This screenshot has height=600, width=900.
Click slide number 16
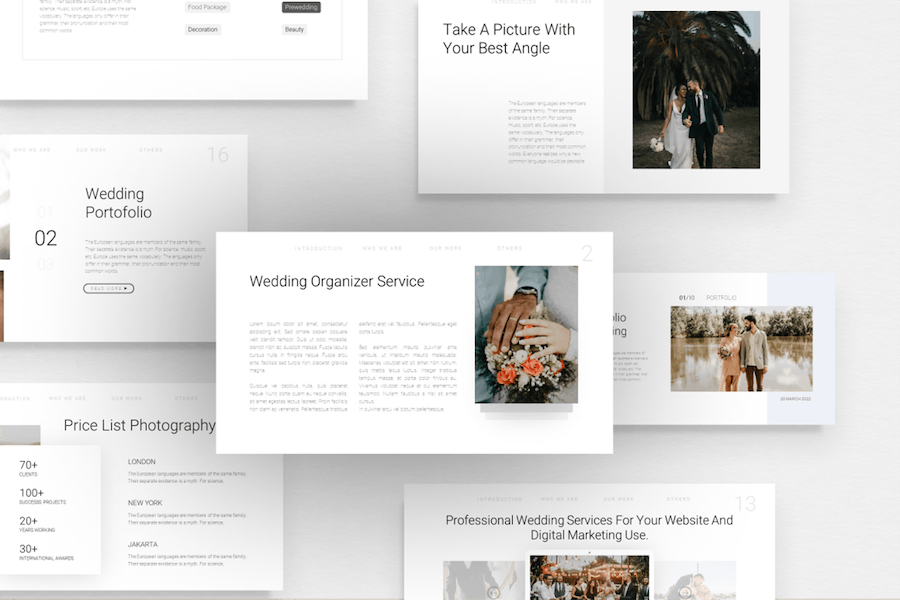(218, 154)
